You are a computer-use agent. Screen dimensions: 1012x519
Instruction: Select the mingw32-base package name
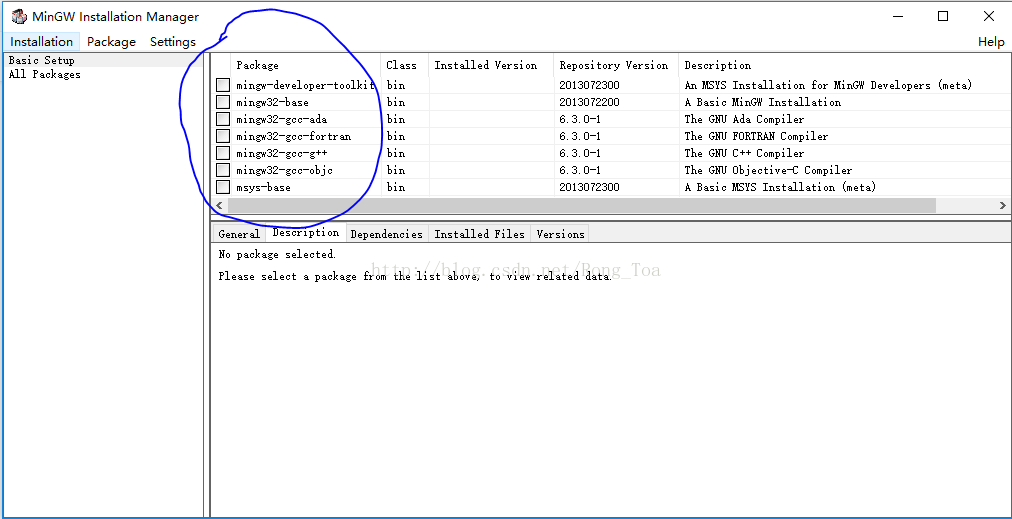pyautogui.click(x=272, y=102)
